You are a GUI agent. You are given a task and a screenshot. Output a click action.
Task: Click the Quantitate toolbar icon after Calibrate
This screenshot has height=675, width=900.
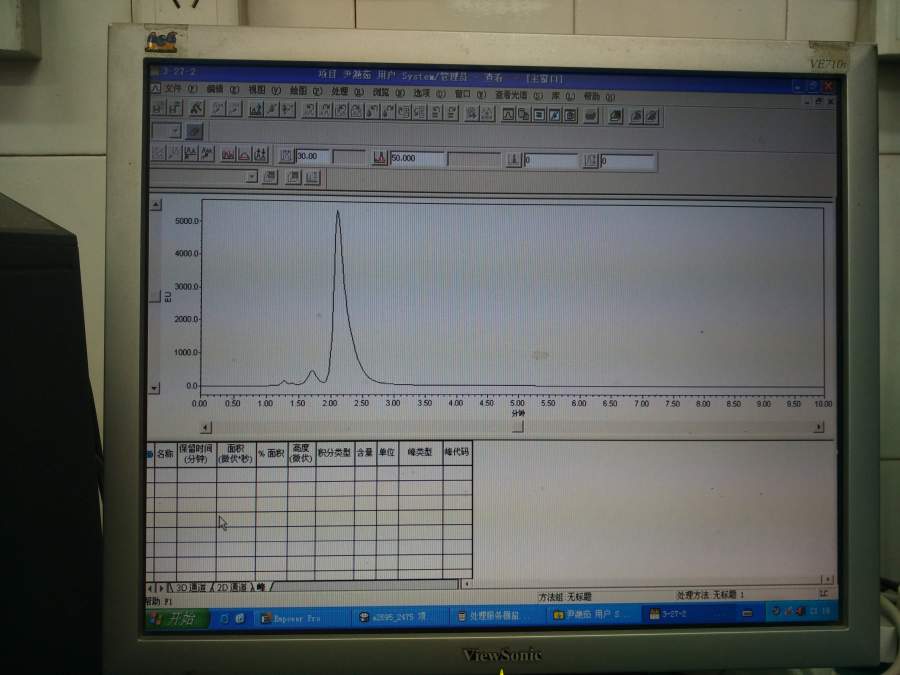(288, 109)
